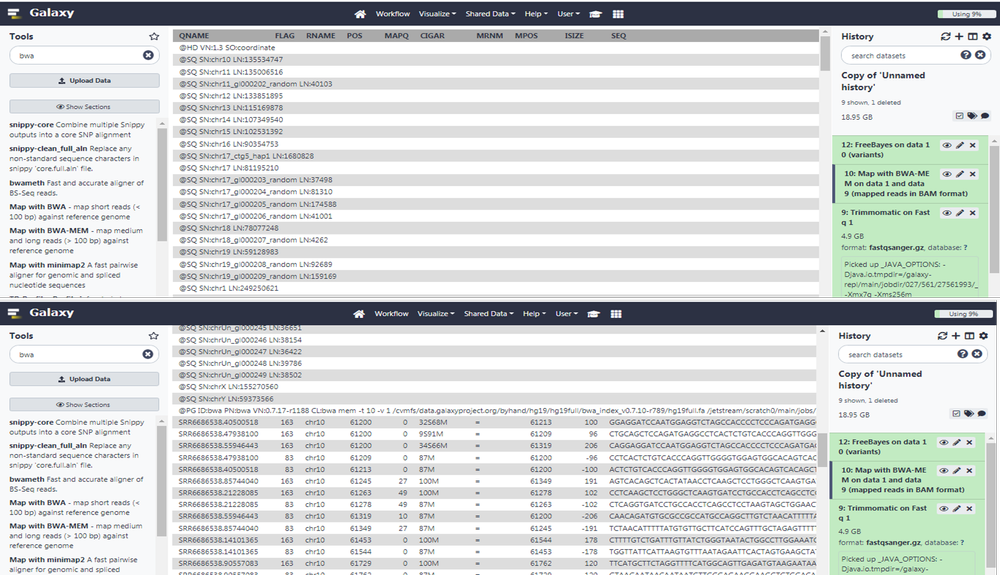
Task: Click upper storage usage bar showing Using 9%
Action: (x=965, y=14)
